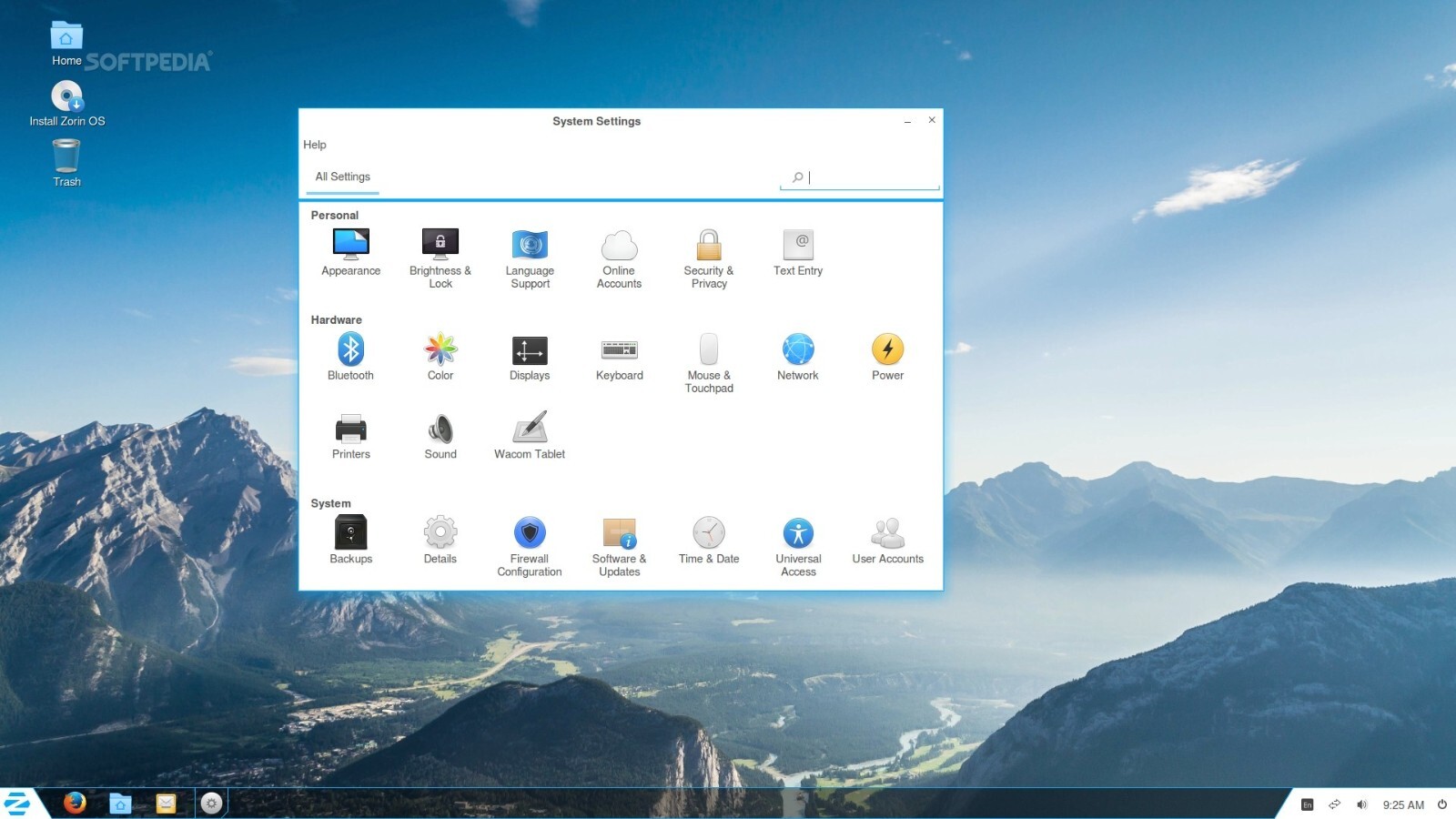Open User Accounts settings
Image resolution: width=1456 pixels, height=819 pixels.
click(x=887, y=541)
